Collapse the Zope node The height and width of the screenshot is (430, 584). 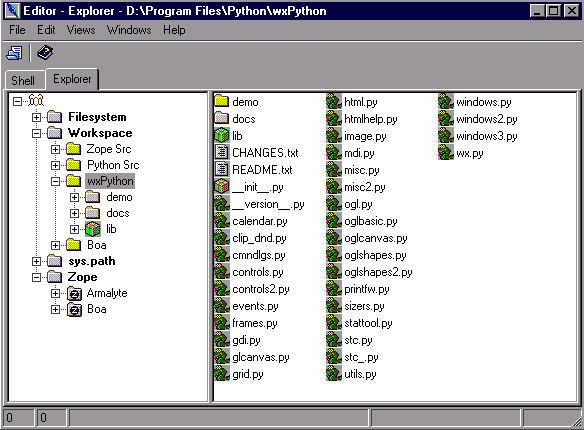pos(36,277)
